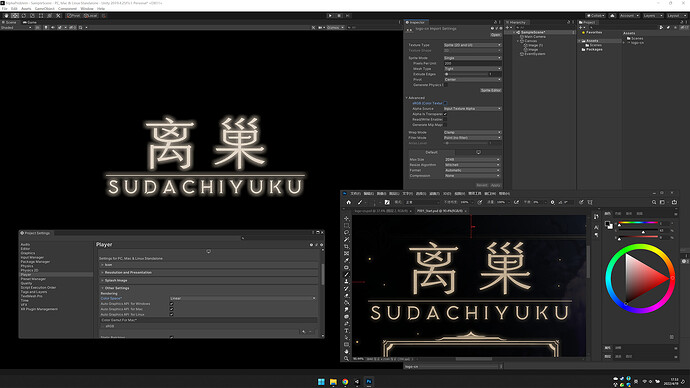Select Photoshop Crop tool

tap(346, 247)
